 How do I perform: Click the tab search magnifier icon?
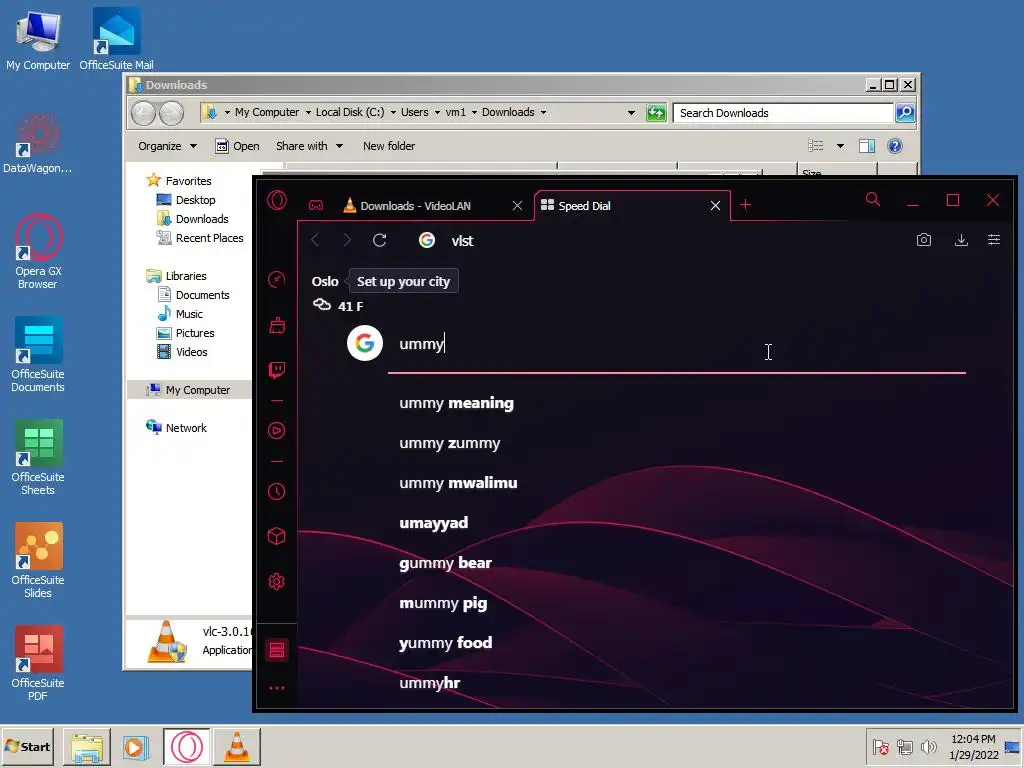click(873, 200)
